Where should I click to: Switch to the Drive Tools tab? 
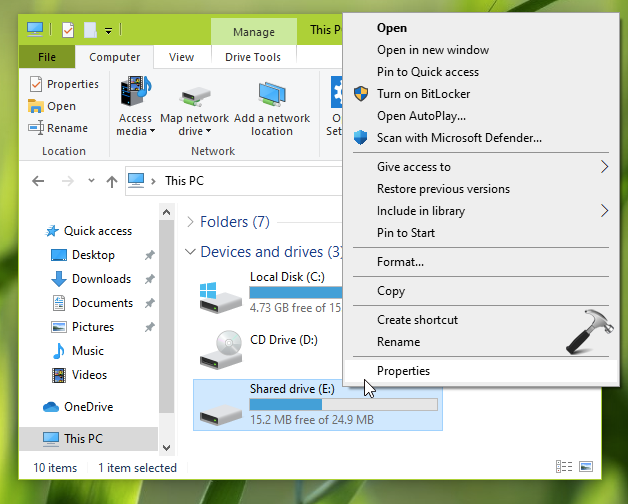click(x=253, y=57)
